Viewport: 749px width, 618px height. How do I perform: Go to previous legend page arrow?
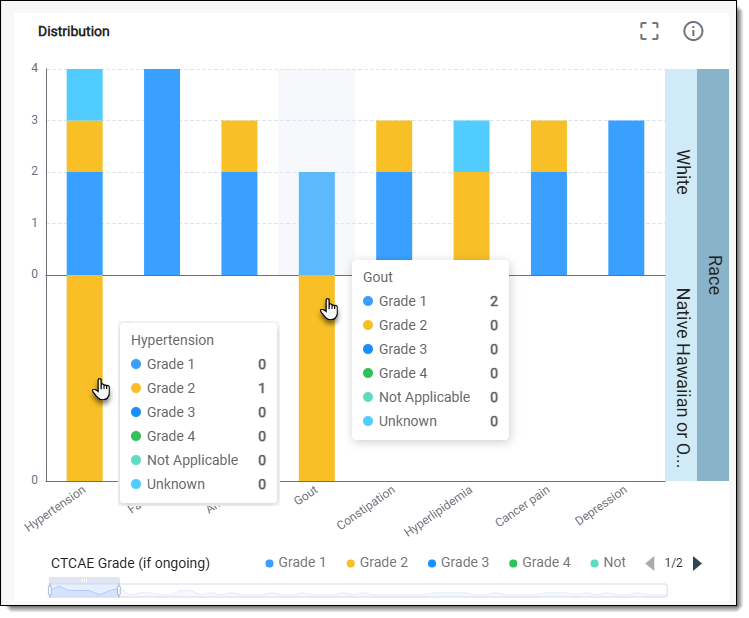(x=650, y=563)
